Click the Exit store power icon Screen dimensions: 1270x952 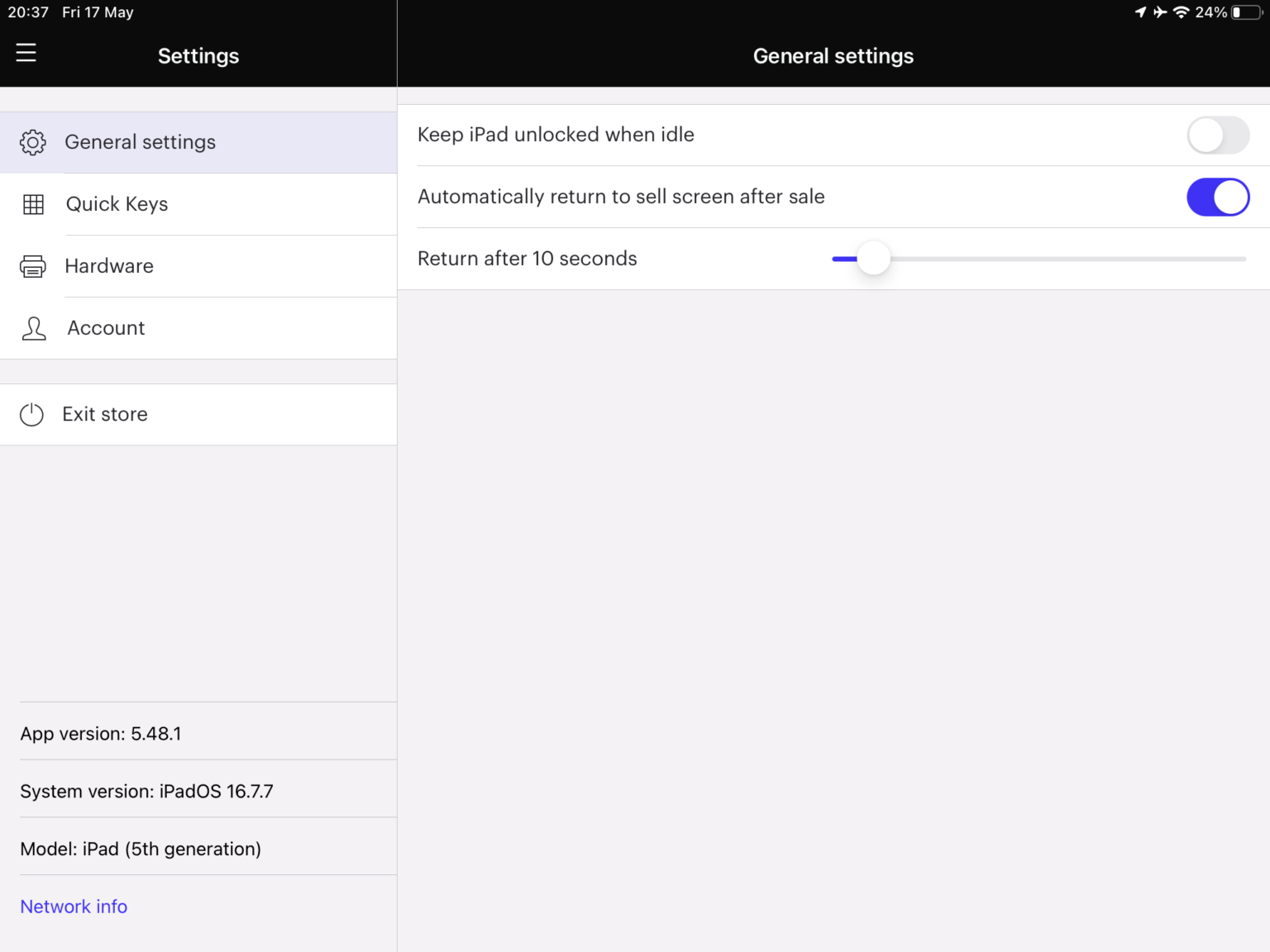point(31,414)
